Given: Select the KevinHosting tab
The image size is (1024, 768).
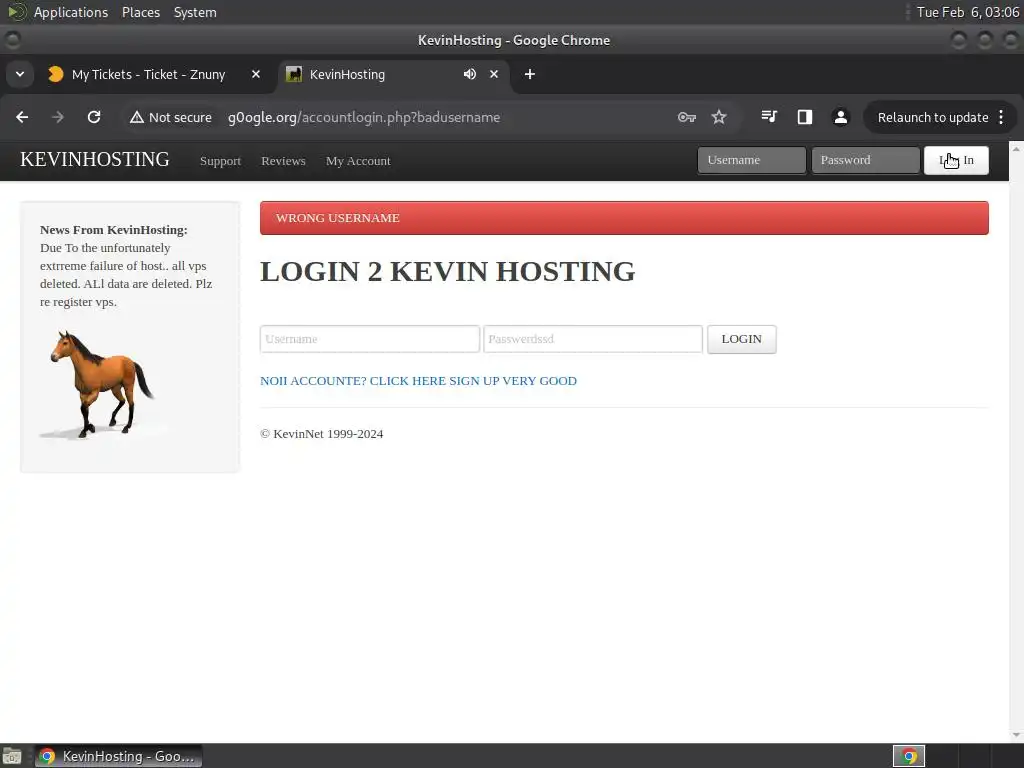Looking at the screenshot, I should [347, 74].
